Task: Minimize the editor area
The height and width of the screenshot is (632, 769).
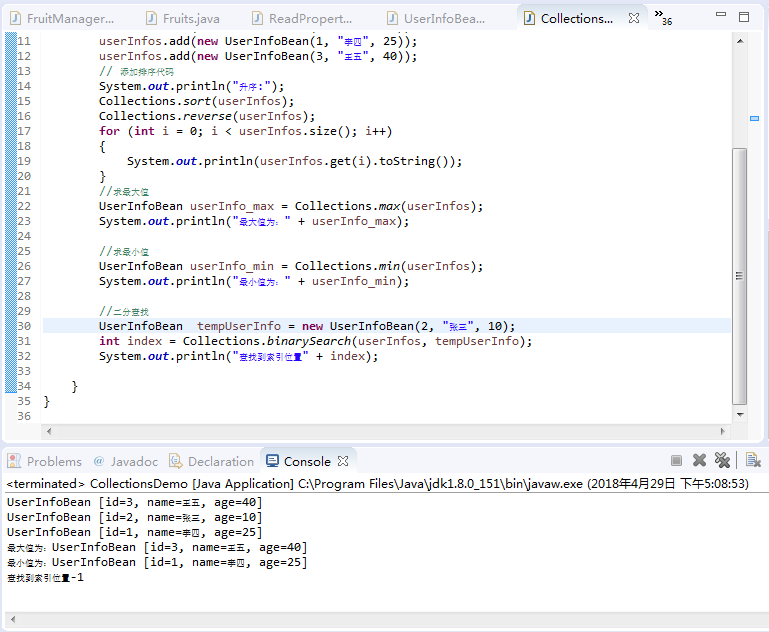Action: click(x=720, y=15)
